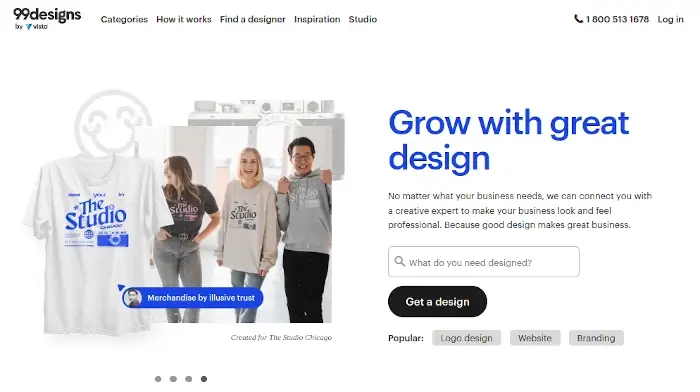Viewport: 700px width, 392px height.
Task: Click Log in
Action: [670, 19]
